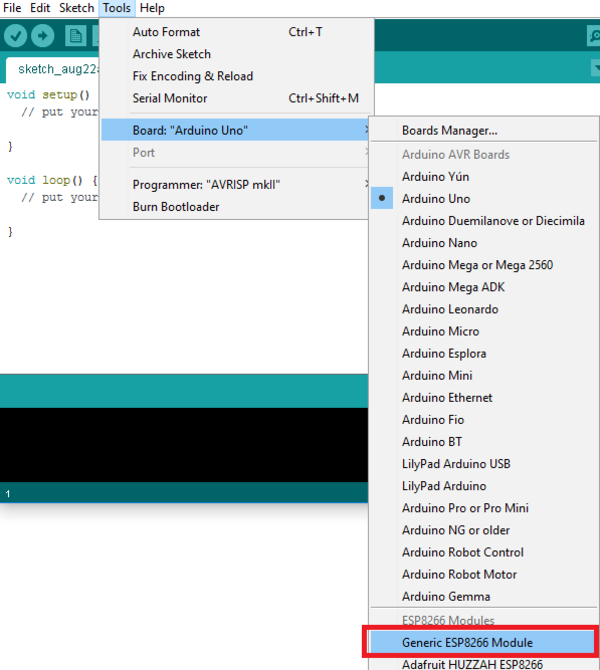The height and width of the screenshot is (670, 600).
Task: Choose Burn Bootloader
Action: (x=235, y=207)
